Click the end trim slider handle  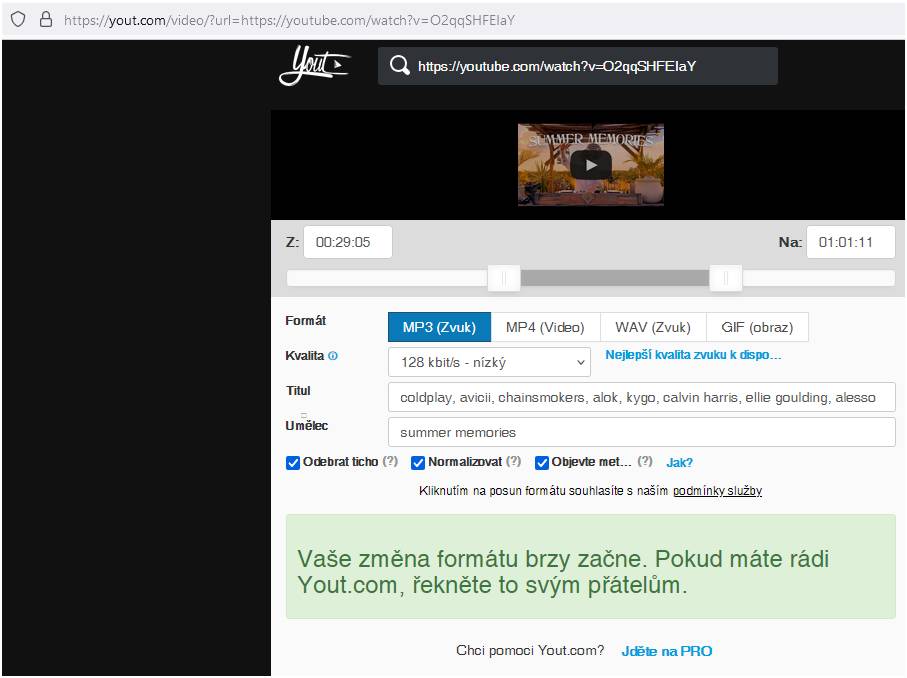pos(726,279)
